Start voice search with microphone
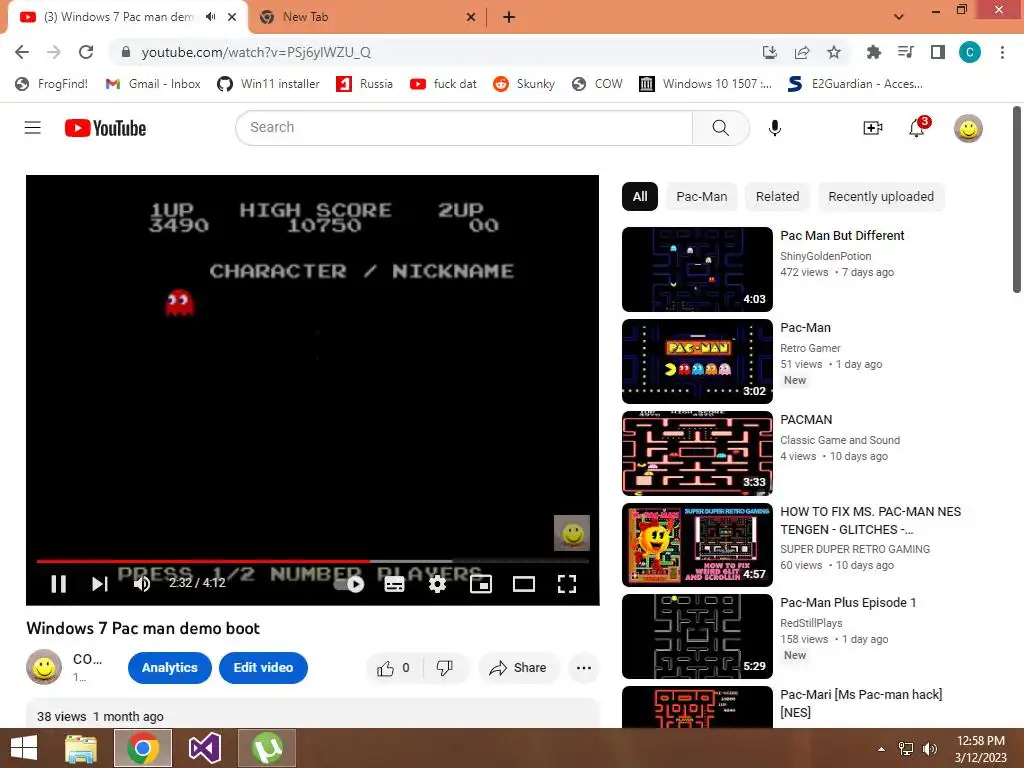Image resolution: width=1024 pixels, height=768 pixels. [775, 127]
